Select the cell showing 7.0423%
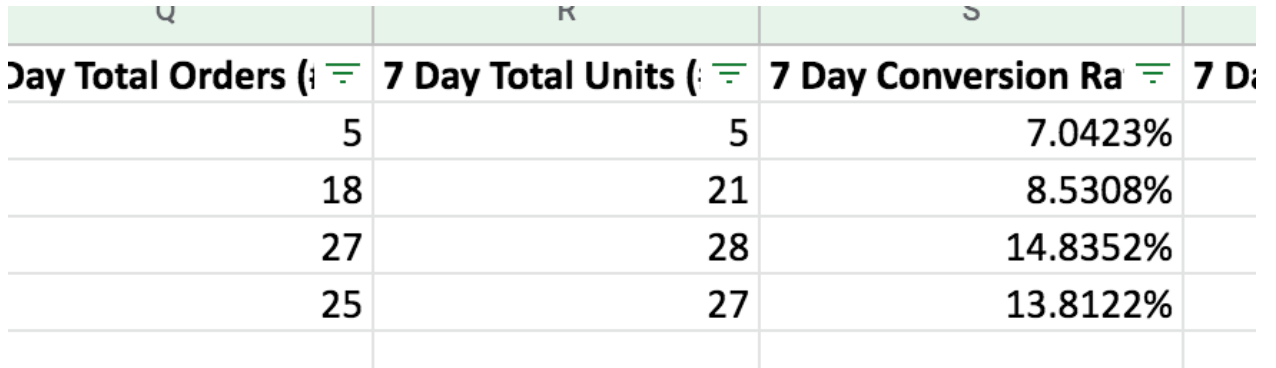The image size is (1276, 368). pos(971,131)
